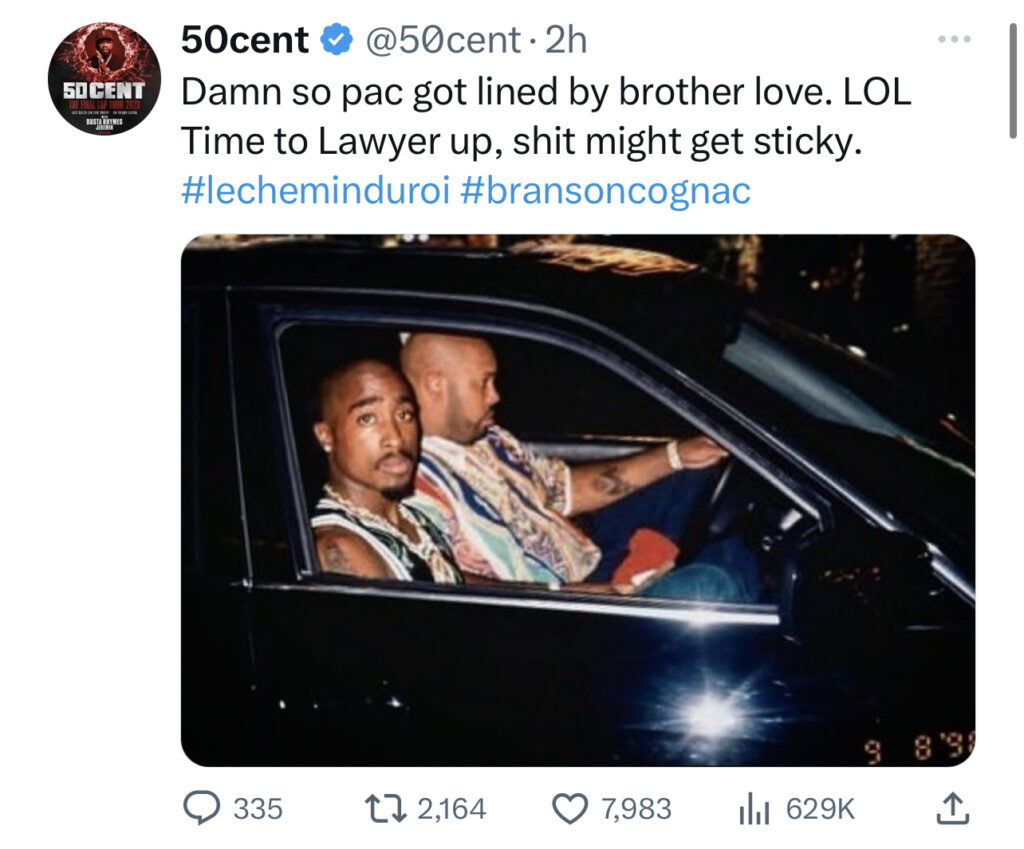Click the 2h timestamp
The height and width of the screenshot is (849, 1024).
click(x=566, y=40)
